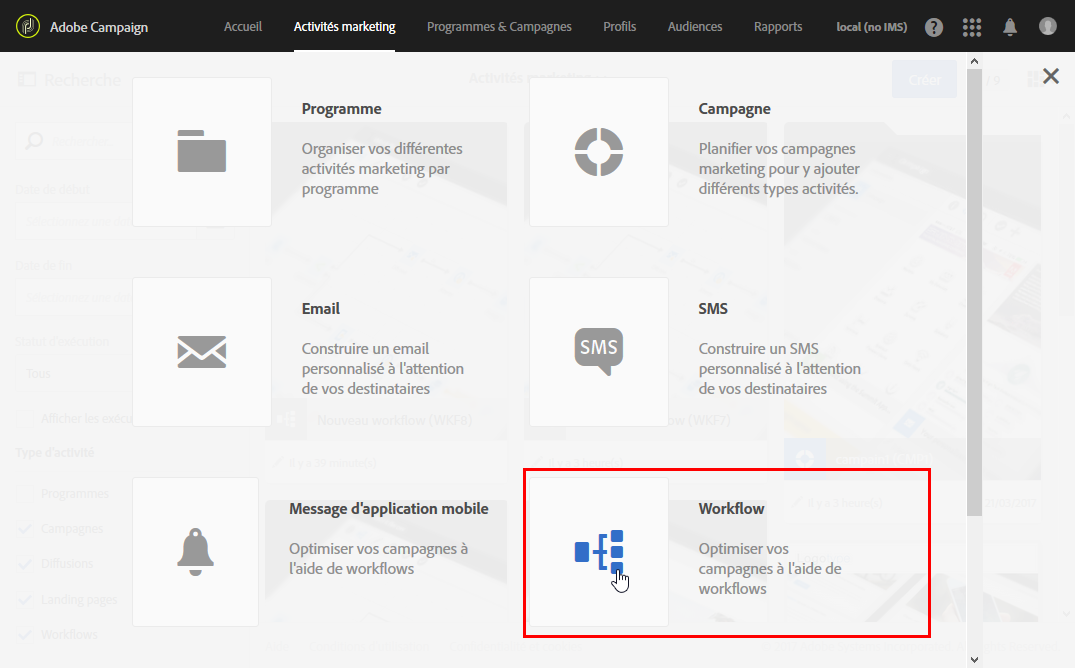Click the Email title text
The width and height of the screenshot is (1077, 669).
[321, 308]
